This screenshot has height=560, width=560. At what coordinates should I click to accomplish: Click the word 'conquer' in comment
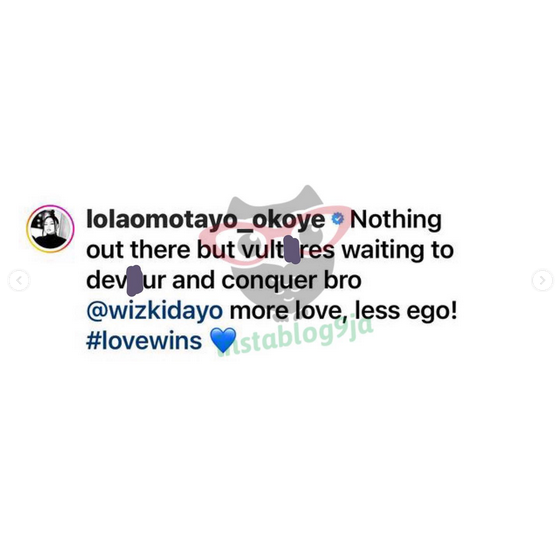click(x=269, y=281)
